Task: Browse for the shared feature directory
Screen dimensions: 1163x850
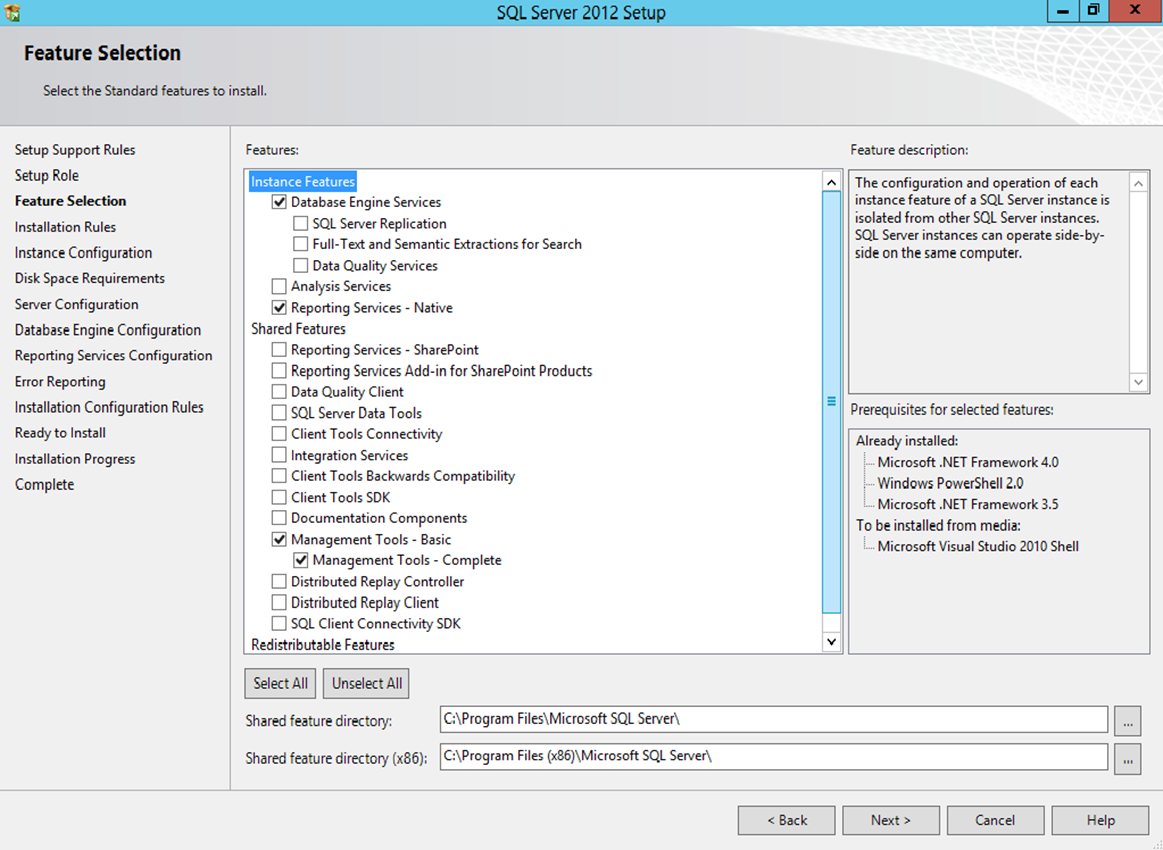Action: 1126,720
